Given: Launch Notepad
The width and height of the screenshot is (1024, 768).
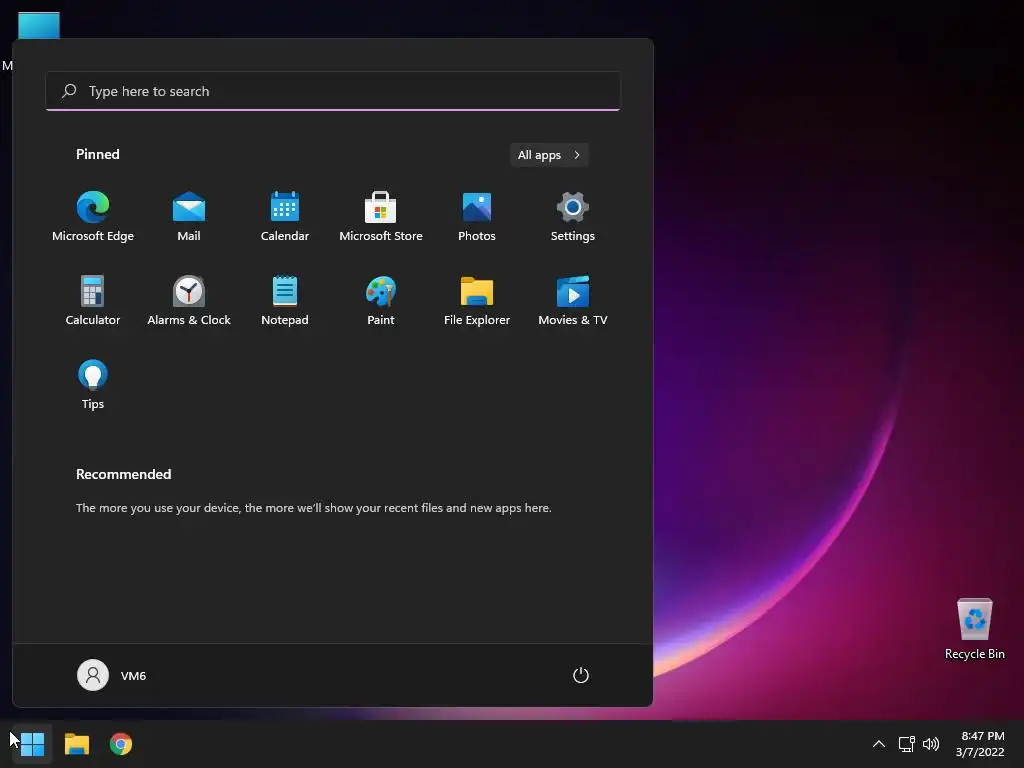Looking at the screenshot, I should pyautogui.click(x=285, y=301).
